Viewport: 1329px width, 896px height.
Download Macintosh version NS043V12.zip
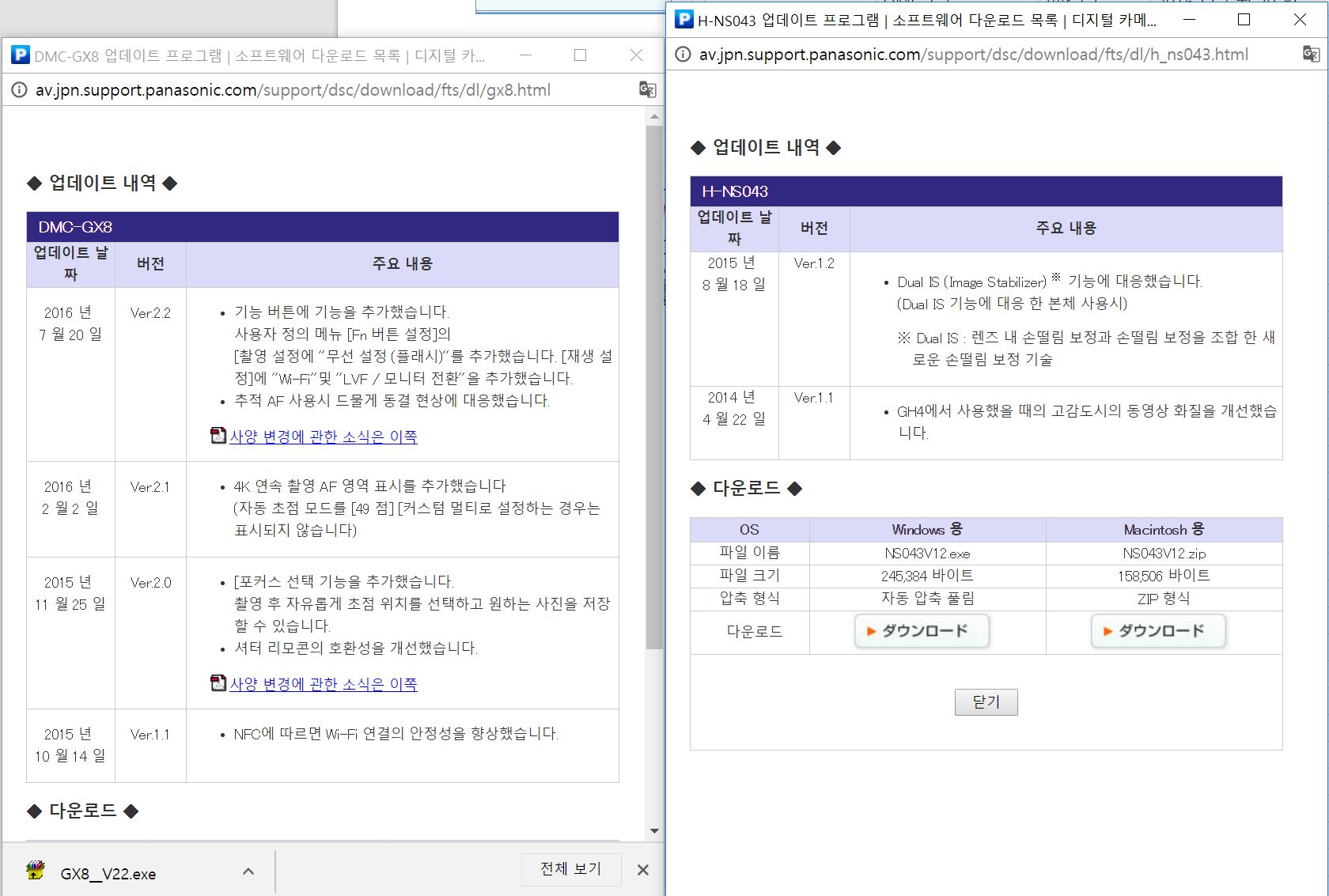pyautogui.click(x=1158, y=631)
